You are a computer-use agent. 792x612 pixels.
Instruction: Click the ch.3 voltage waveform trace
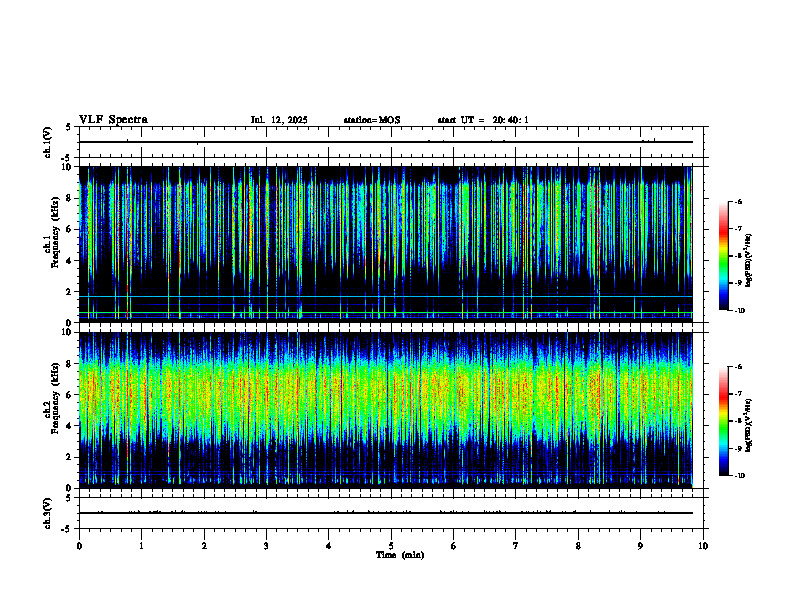pyautogui.click(x=385, y=513)
